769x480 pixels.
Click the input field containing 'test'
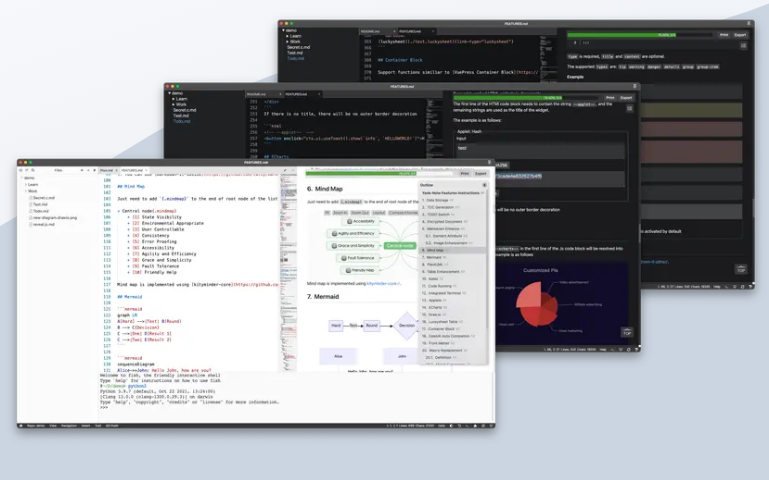coord(540,150)
